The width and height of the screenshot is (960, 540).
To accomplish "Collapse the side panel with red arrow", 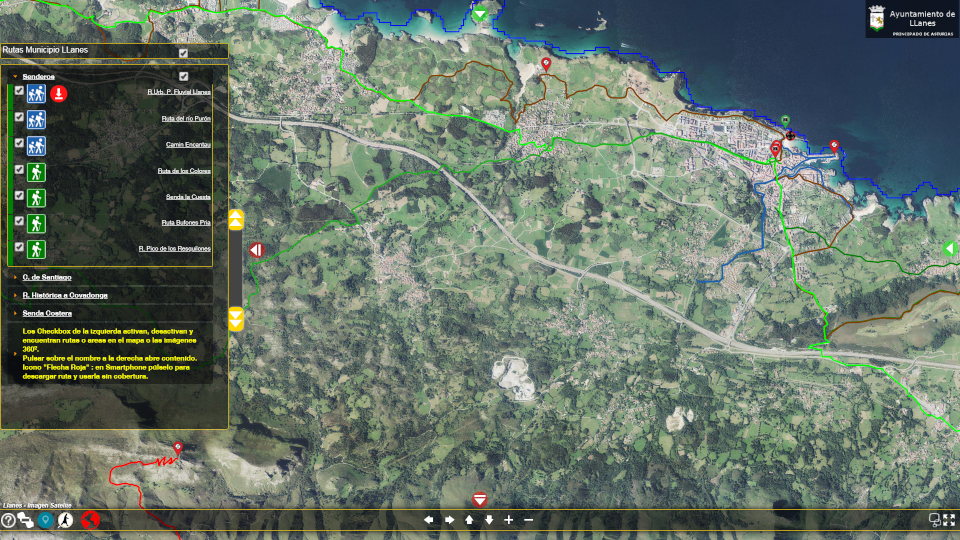I will (256, 250).
